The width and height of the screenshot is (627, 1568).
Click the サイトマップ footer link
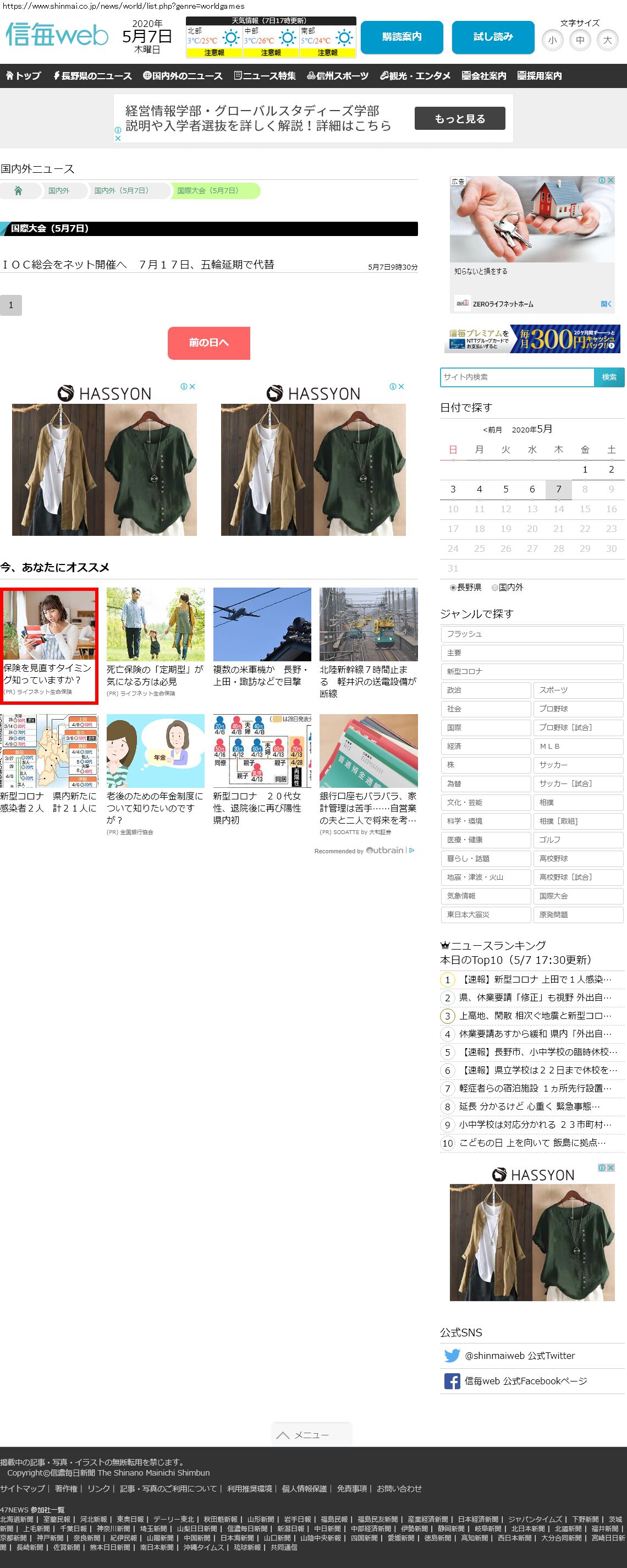coord(23,1488)
